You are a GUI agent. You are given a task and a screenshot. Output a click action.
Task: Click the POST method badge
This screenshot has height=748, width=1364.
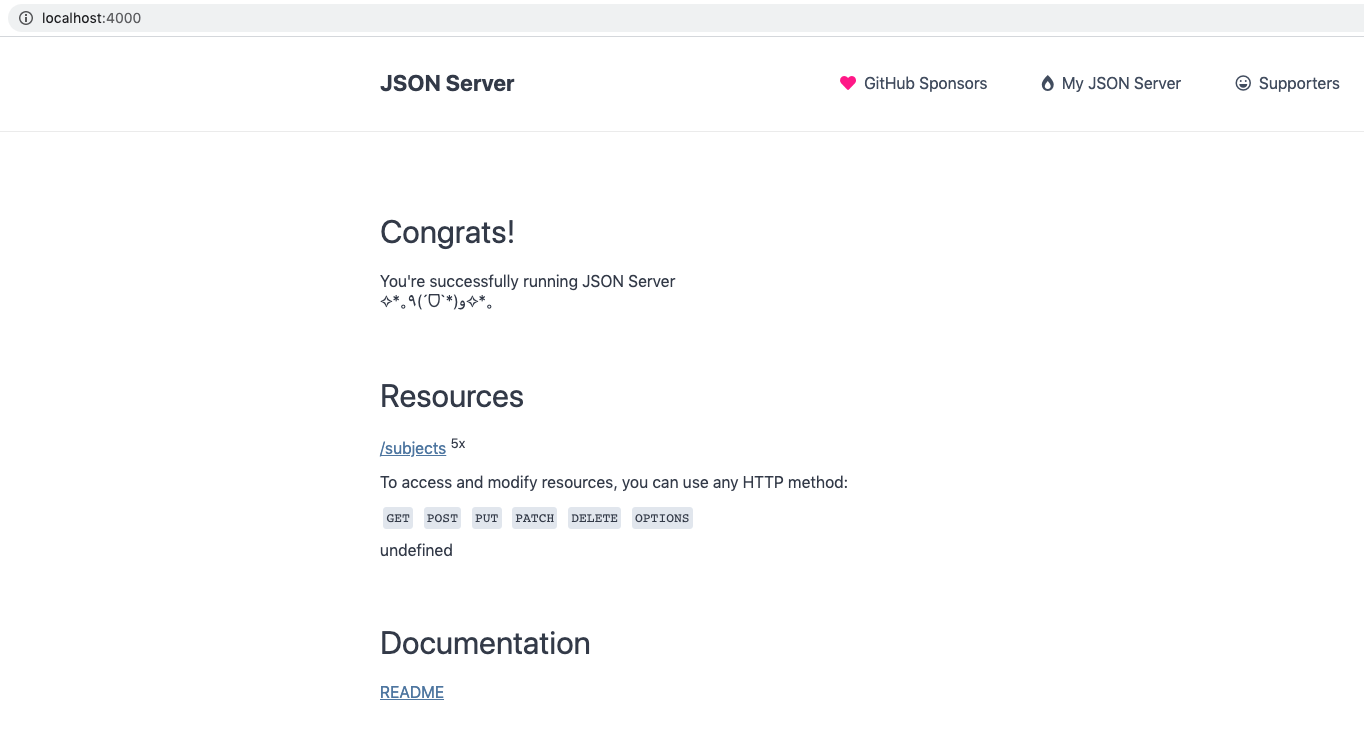442,518
